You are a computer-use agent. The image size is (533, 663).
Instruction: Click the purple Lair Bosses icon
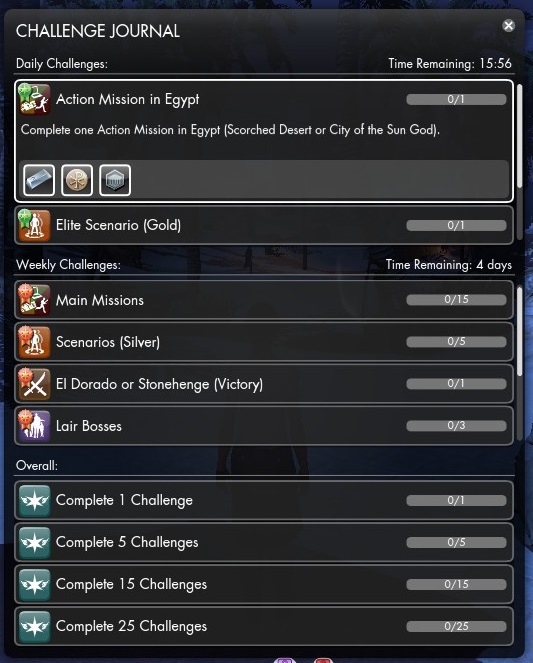(x=34, y=426)
